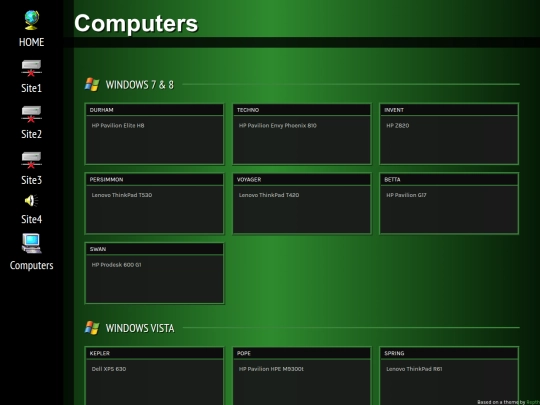This screenshot has height=405, width=540.
Task: Click HP Z820 description text
Action: tap(398, 126)
